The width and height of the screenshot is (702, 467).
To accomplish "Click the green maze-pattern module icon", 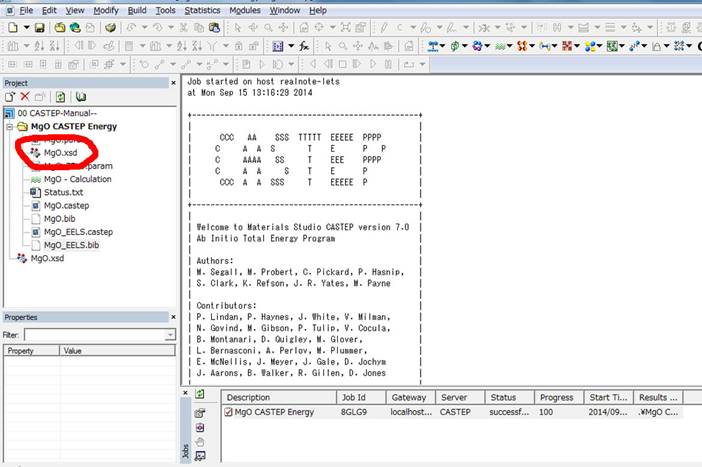I will coord(612,46).
